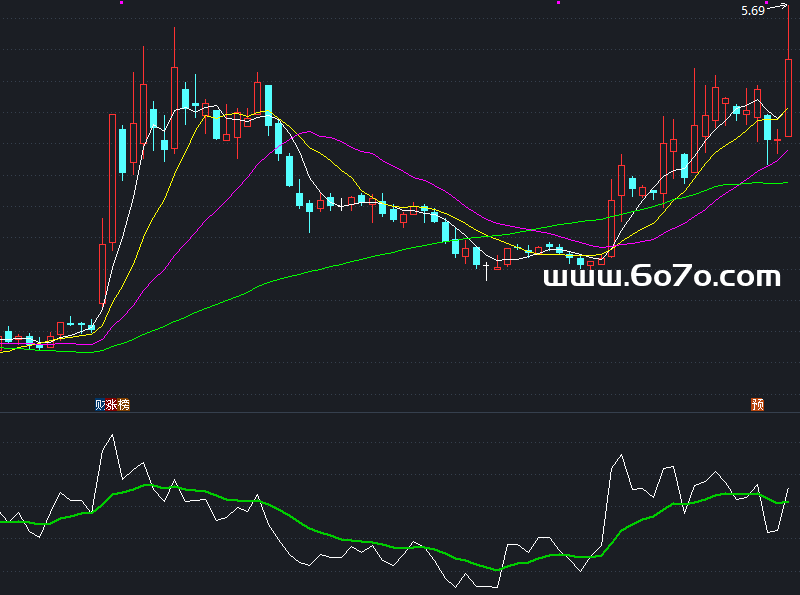Click the first candlestick at chart's left edge
The width and height of the screenshot is (800, 595).
(8, 335)
